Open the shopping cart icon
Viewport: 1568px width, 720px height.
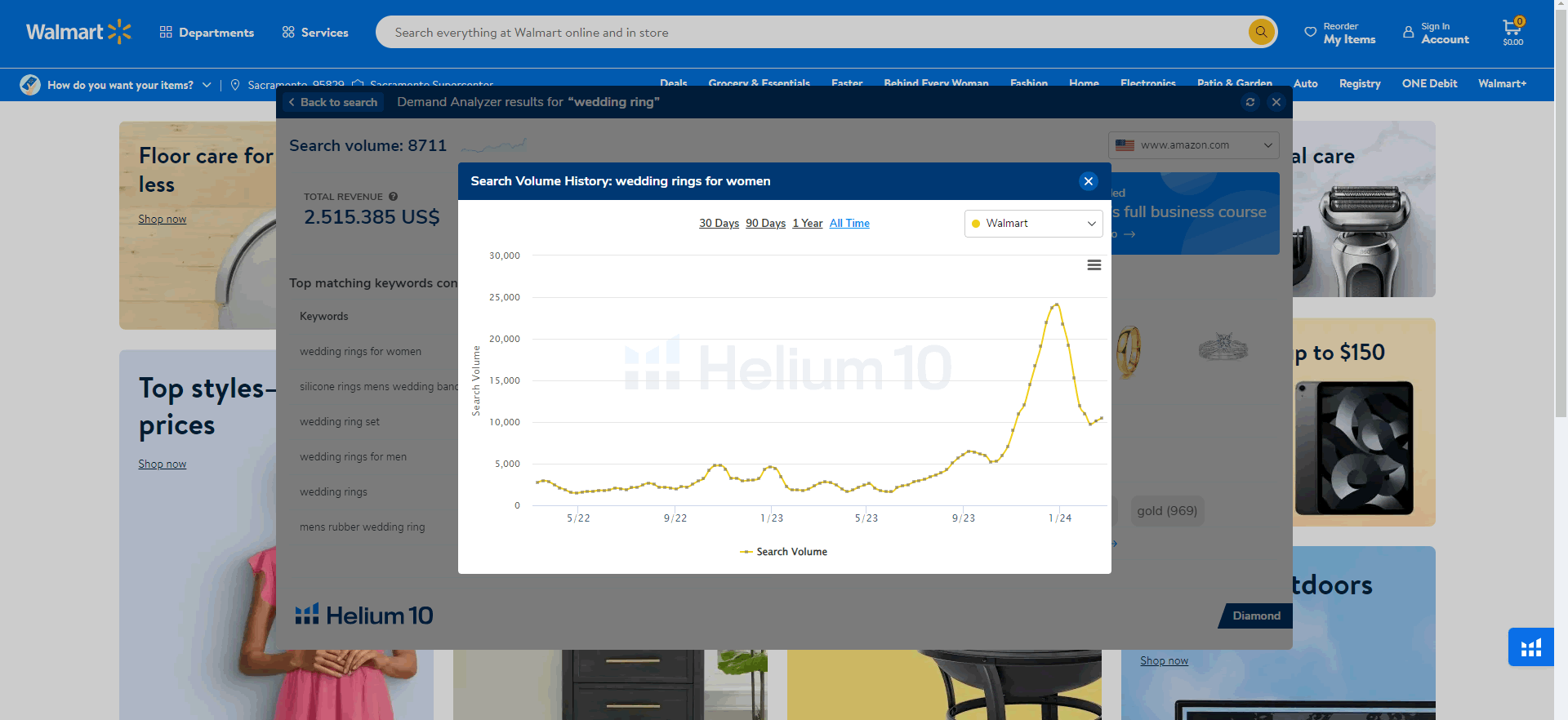coord(1512,31)
